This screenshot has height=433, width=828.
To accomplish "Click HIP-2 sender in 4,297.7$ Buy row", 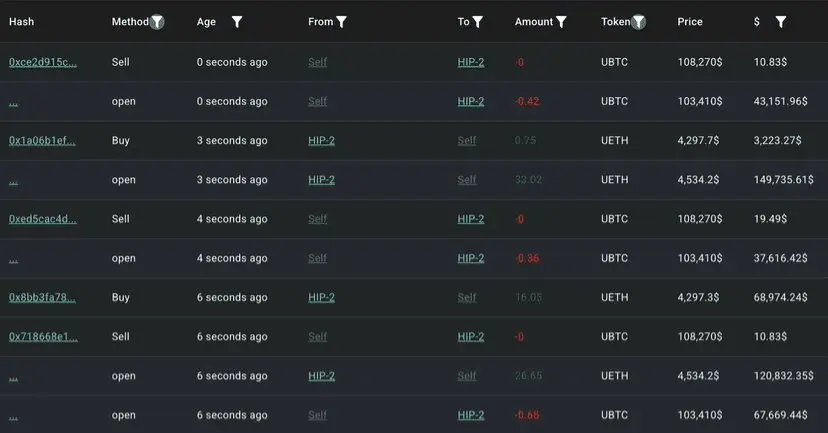I will click(x=322, y=140).
